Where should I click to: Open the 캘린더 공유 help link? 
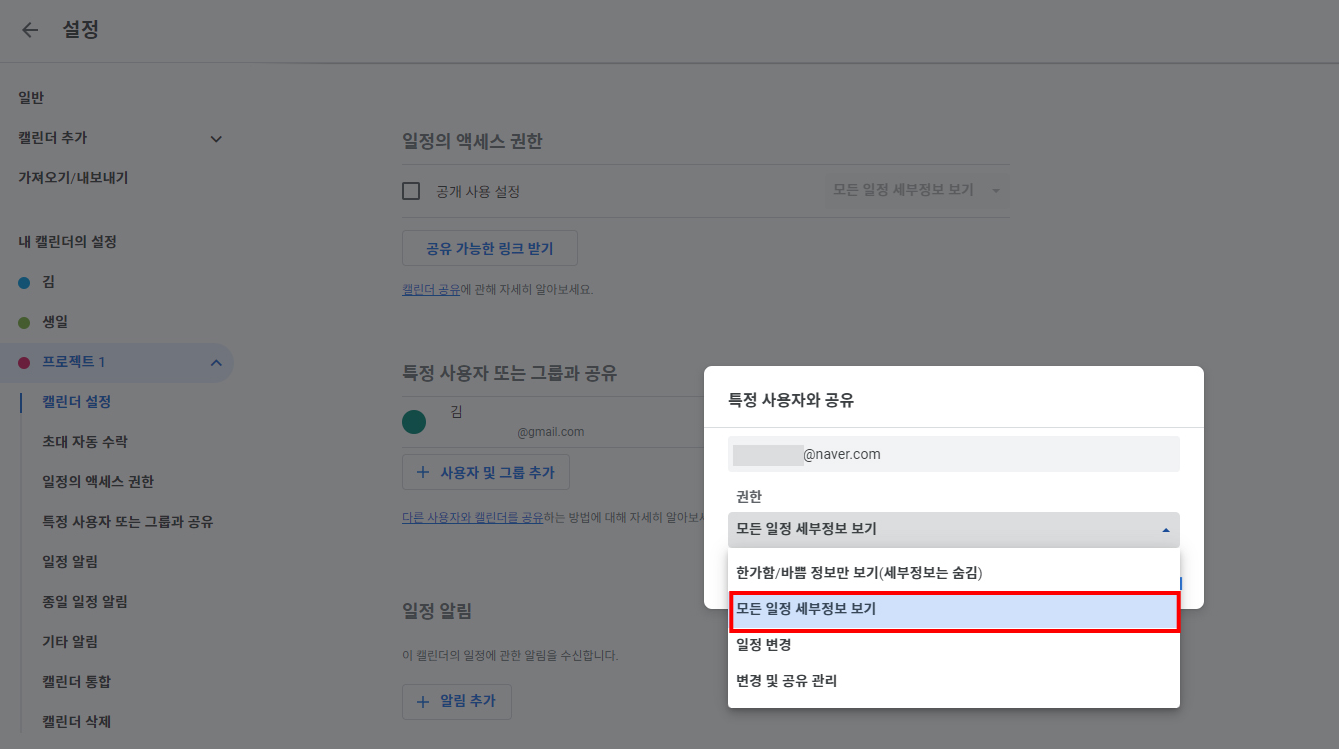click(x=431, y=289)
